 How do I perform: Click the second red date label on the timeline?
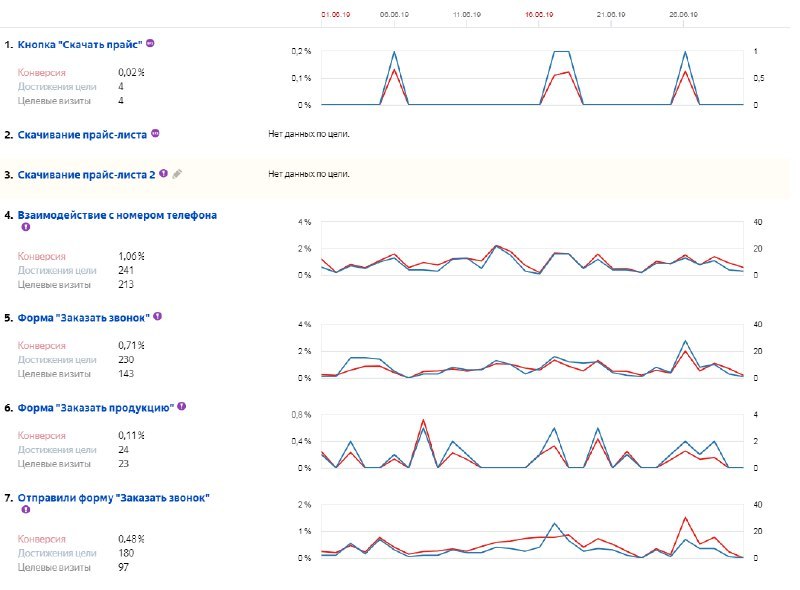(539, 14)
